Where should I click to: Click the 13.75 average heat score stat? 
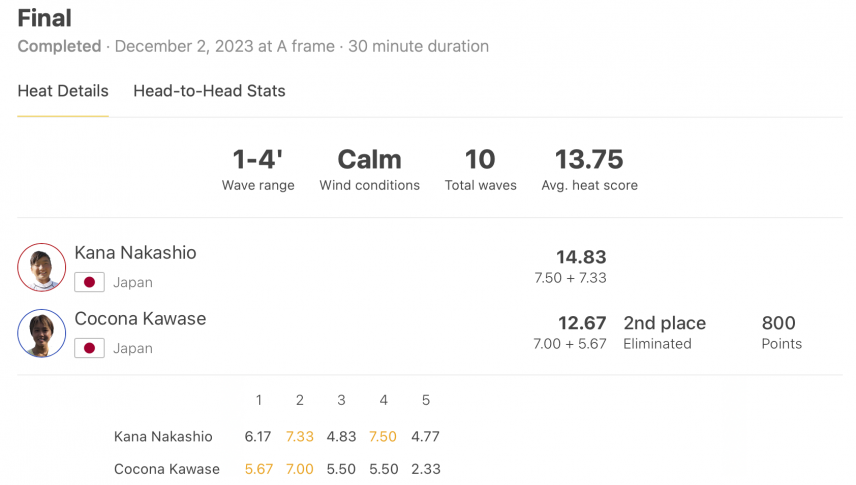click(x=590, y=170)
